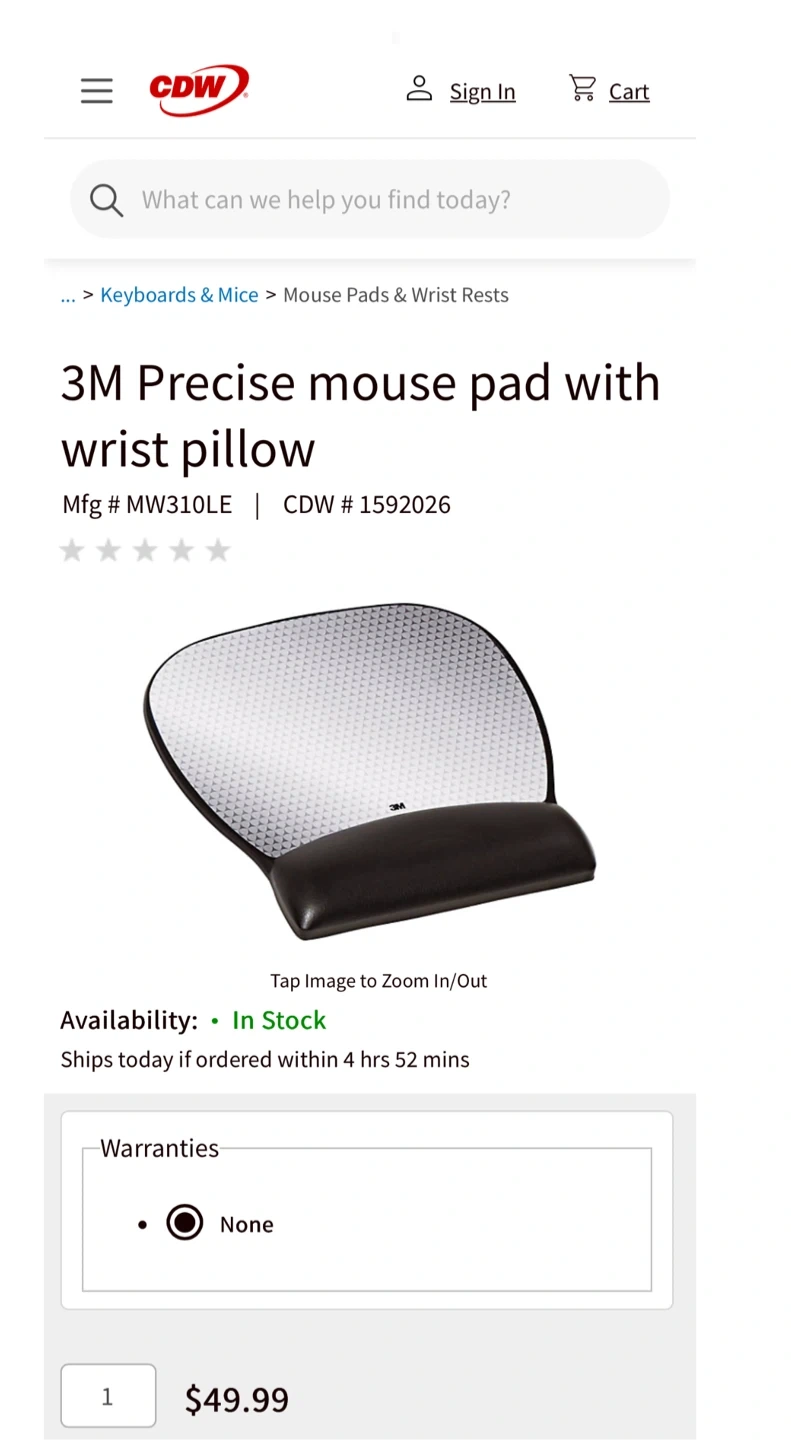The width and height of the screenshot is (791, 1440).
Task: Click the user profile icon
Action: [419, 89]
